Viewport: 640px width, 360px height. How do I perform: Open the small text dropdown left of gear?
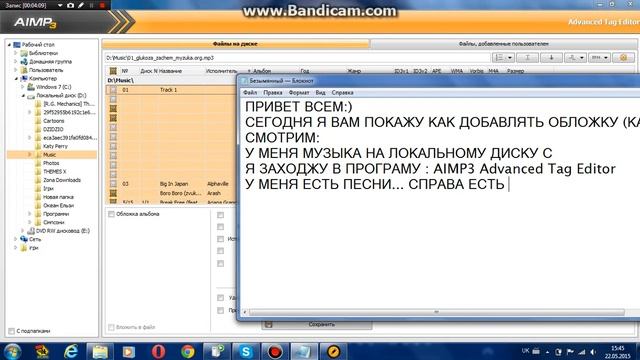[600, 58]
